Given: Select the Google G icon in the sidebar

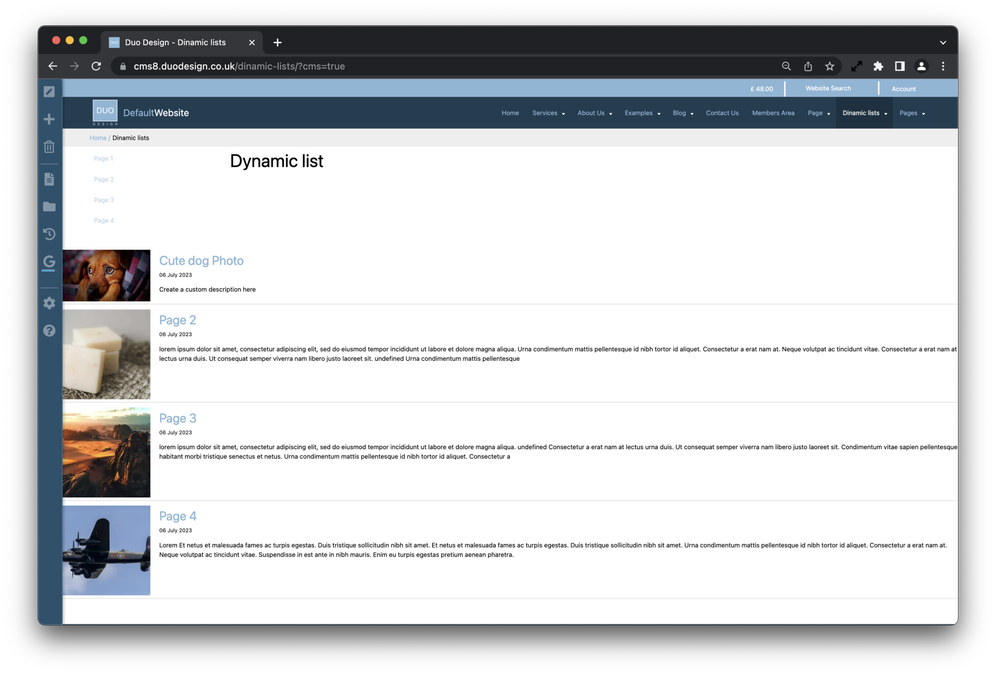Looking at the screenshot, I should pyautogui.click(x=48, y=261).
